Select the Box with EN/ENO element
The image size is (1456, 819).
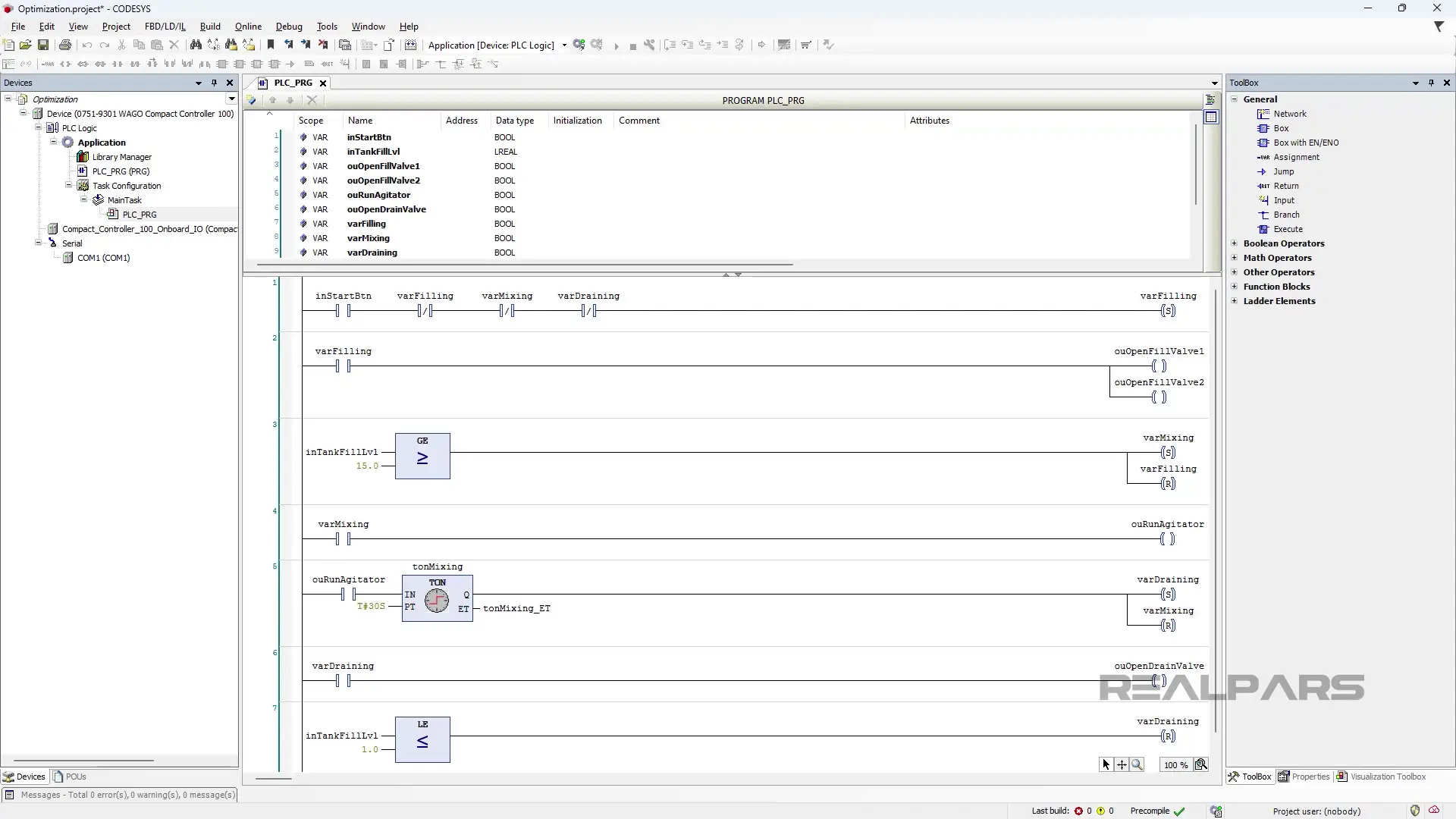click(x=1305, y=143)
